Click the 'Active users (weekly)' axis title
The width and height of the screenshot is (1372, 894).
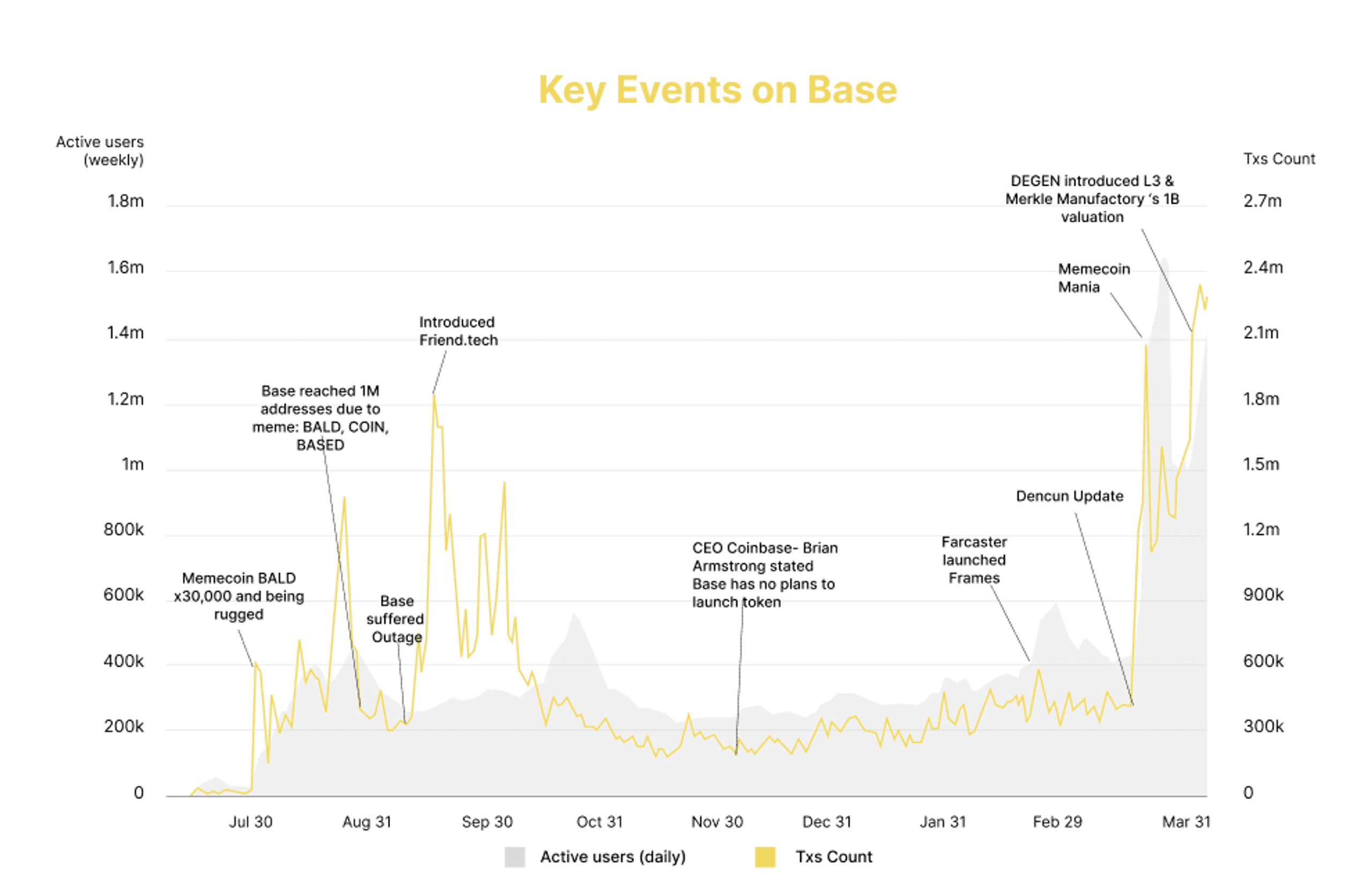coord(100,151)
